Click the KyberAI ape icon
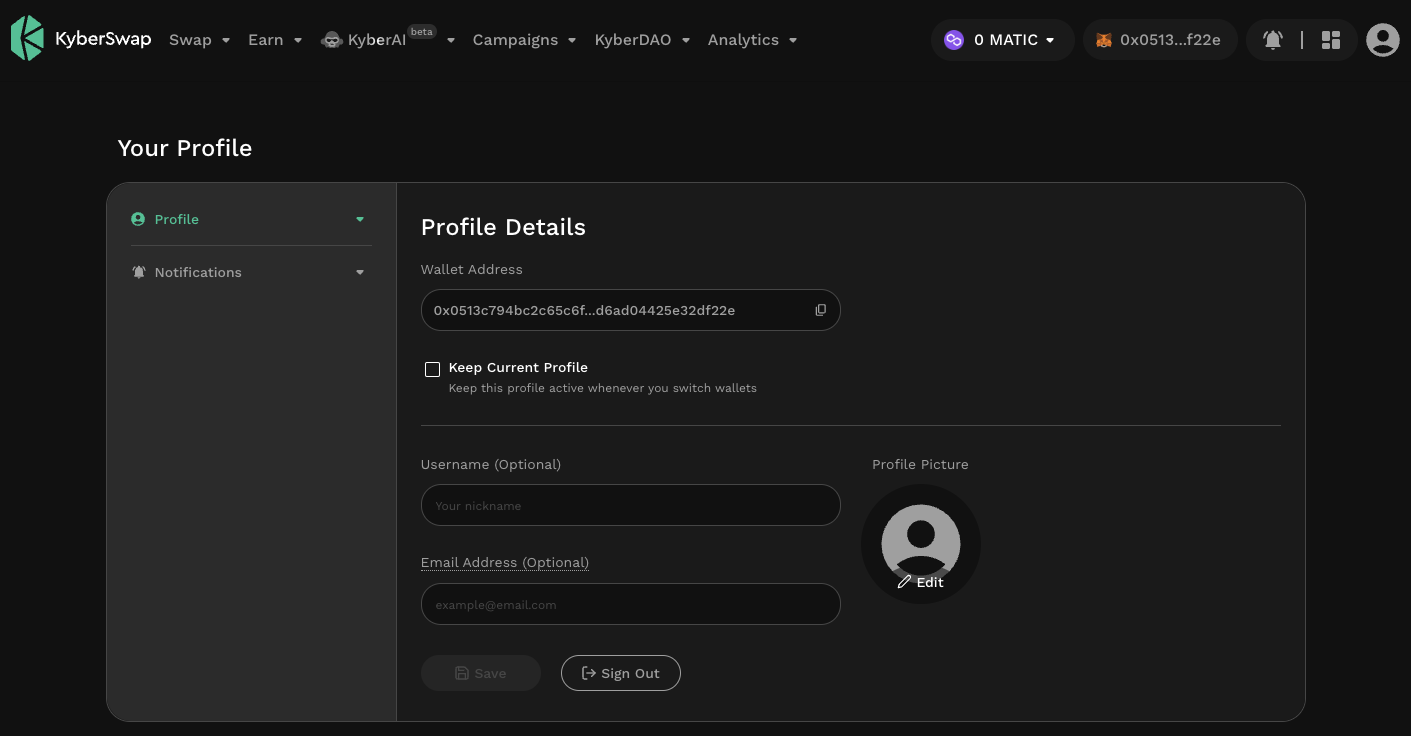This screenshot has width=1411, height=736. click(332, 40)
